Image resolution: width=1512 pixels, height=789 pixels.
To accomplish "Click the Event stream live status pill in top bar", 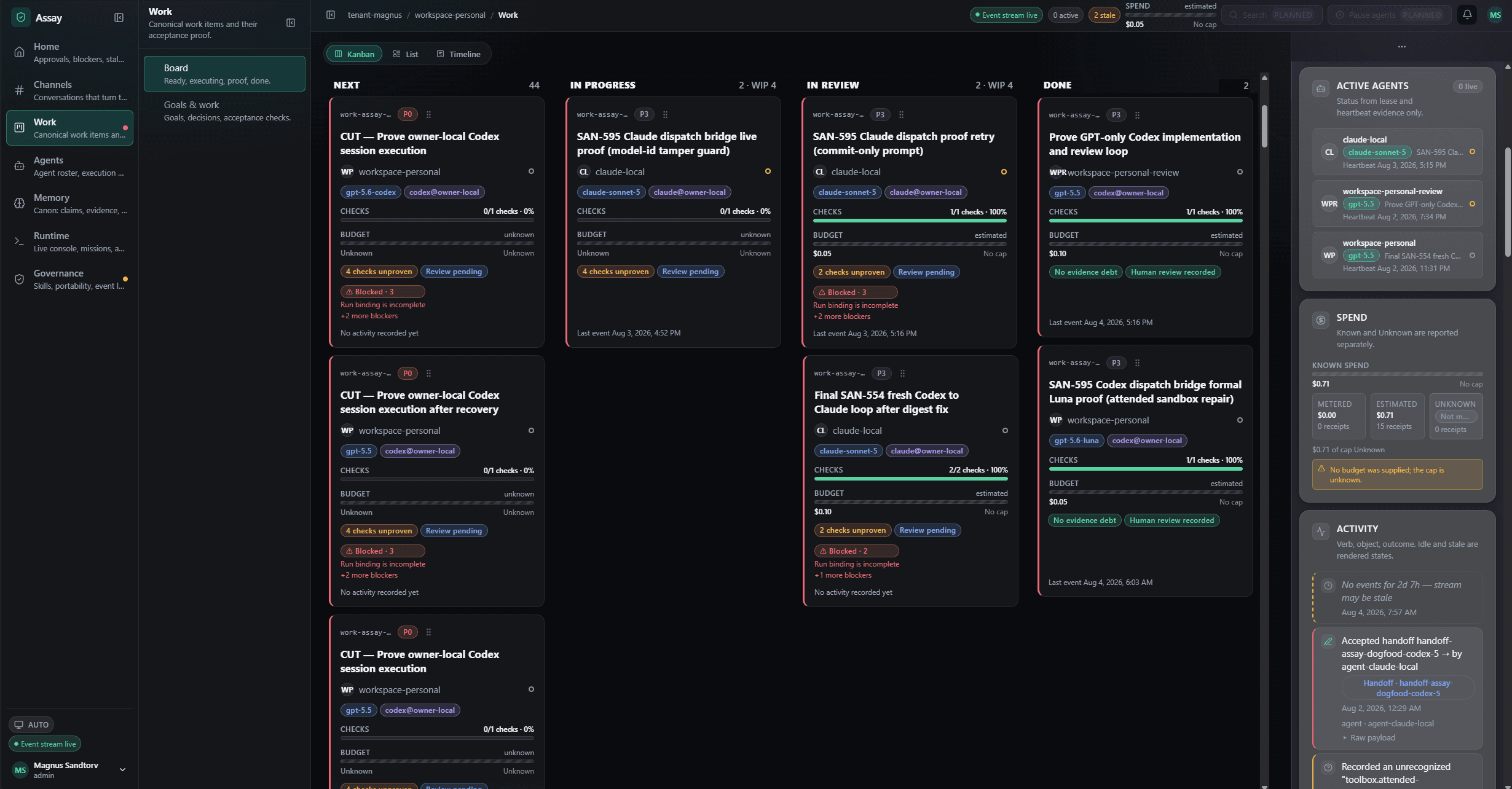I will tap(1006, 15).
